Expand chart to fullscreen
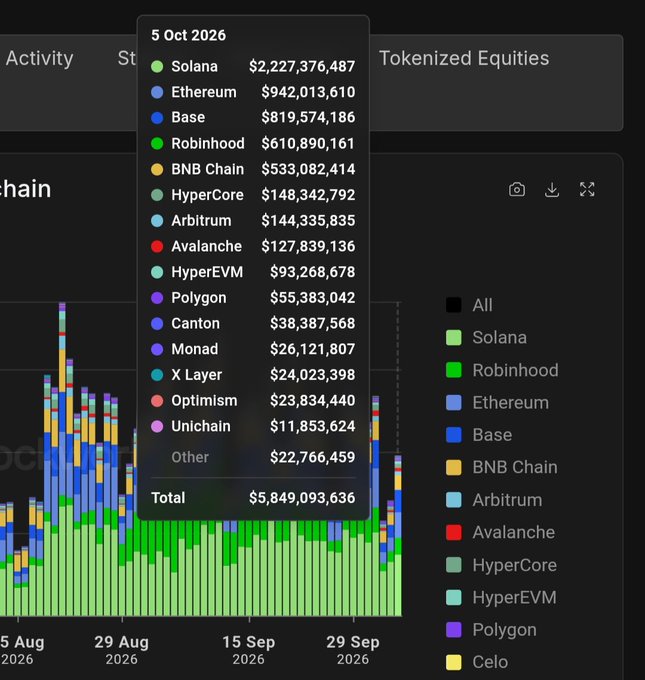 587,190
